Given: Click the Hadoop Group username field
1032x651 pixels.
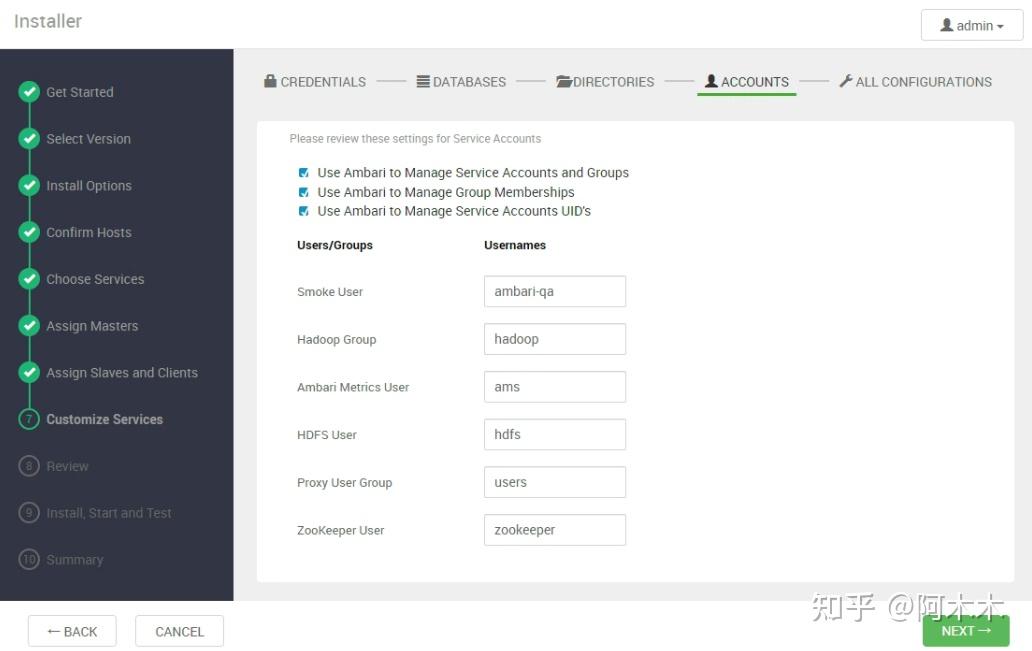Looking at the screenshot, I should click(x=555, y=339).
